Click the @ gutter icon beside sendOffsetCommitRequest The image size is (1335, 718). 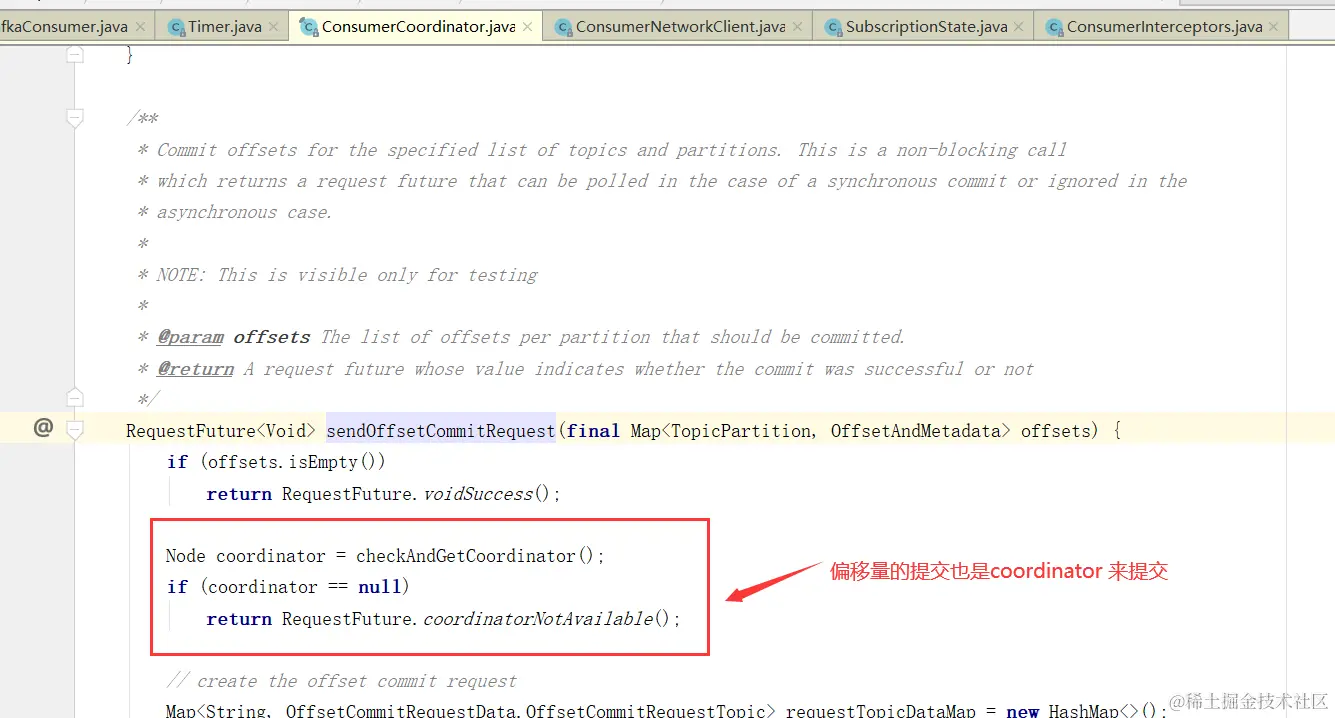[43, 428]
